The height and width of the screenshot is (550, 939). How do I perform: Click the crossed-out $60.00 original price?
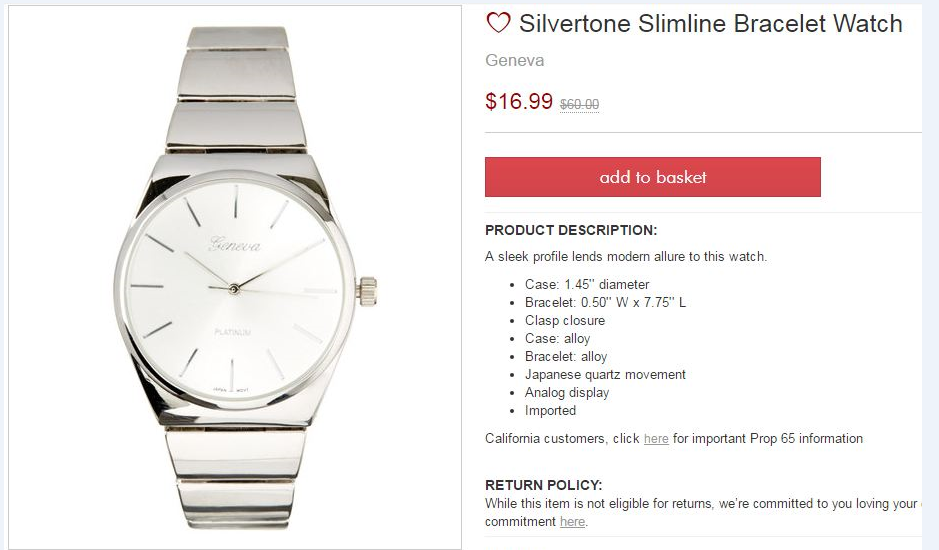[580, 104]
